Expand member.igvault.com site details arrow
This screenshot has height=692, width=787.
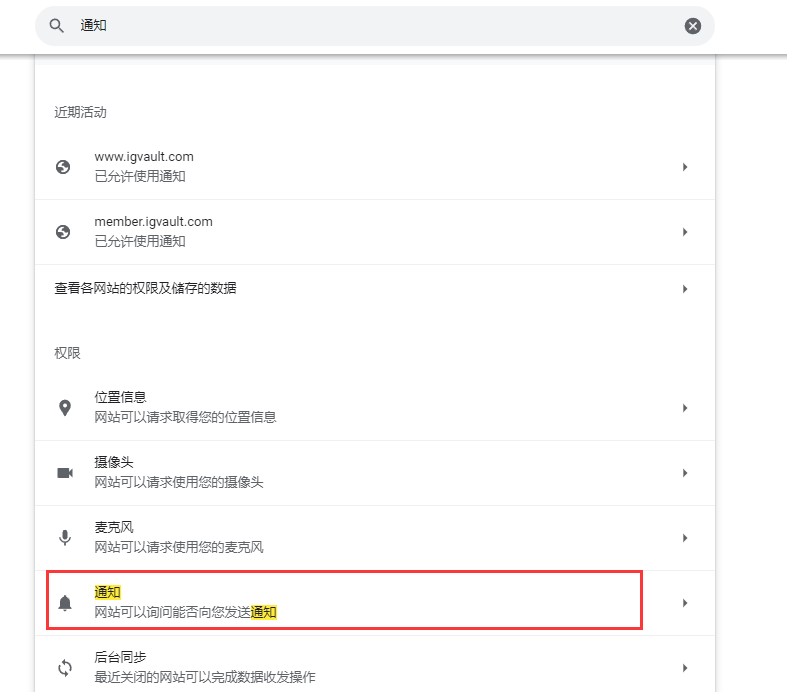click(685, 232)
